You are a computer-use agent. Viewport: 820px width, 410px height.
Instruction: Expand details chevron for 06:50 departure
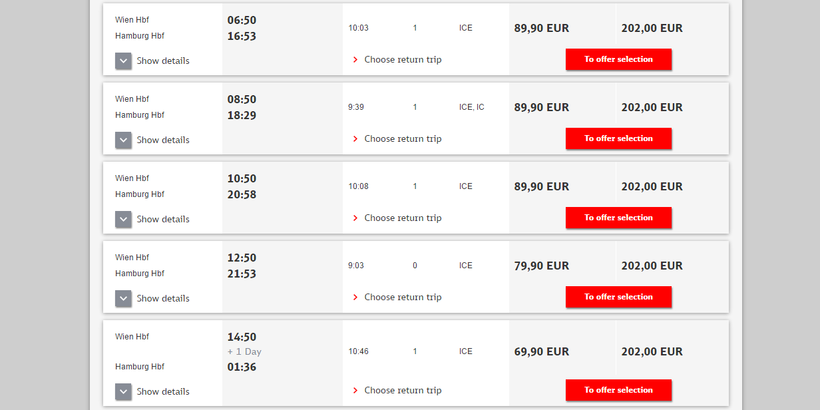(124, 61)
